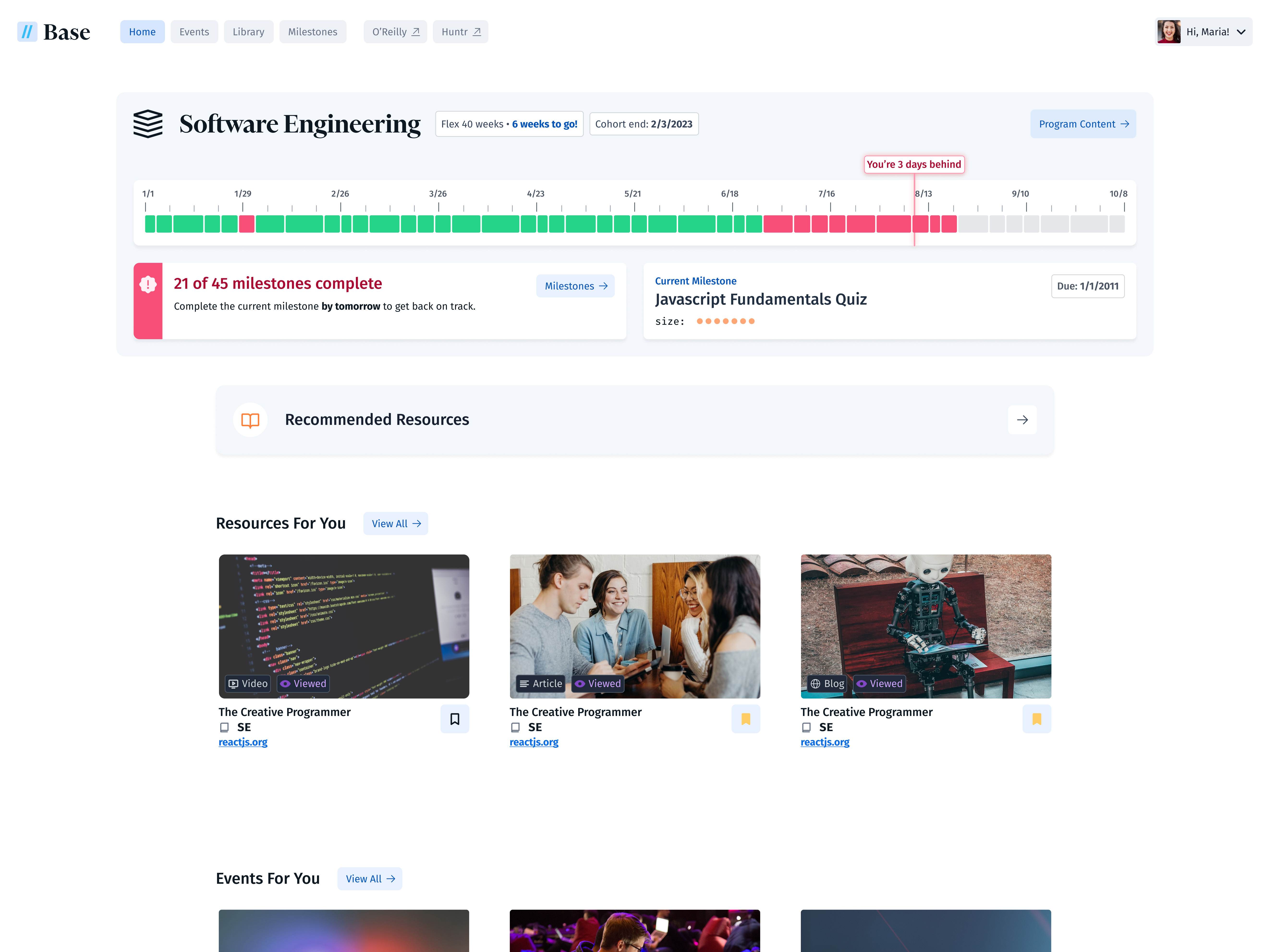Screen dimensions: 1270x952
Task: Open the robot on bench Blog thumbnail
Action: click(x=926, y=626)
